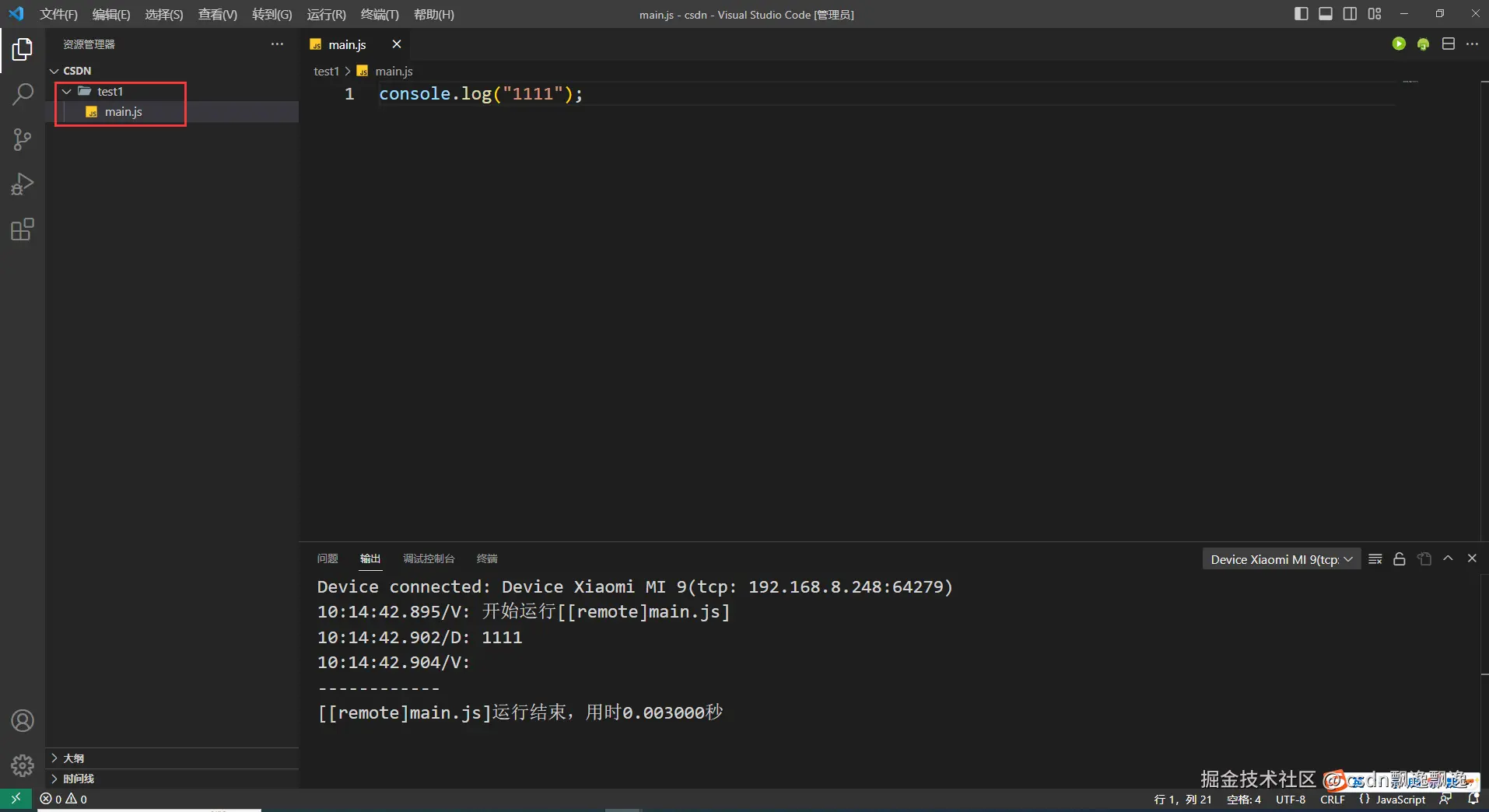The image size is (1489, 812).
Task: Toggle the bottom panel visibility
Action: [1326, 14]
